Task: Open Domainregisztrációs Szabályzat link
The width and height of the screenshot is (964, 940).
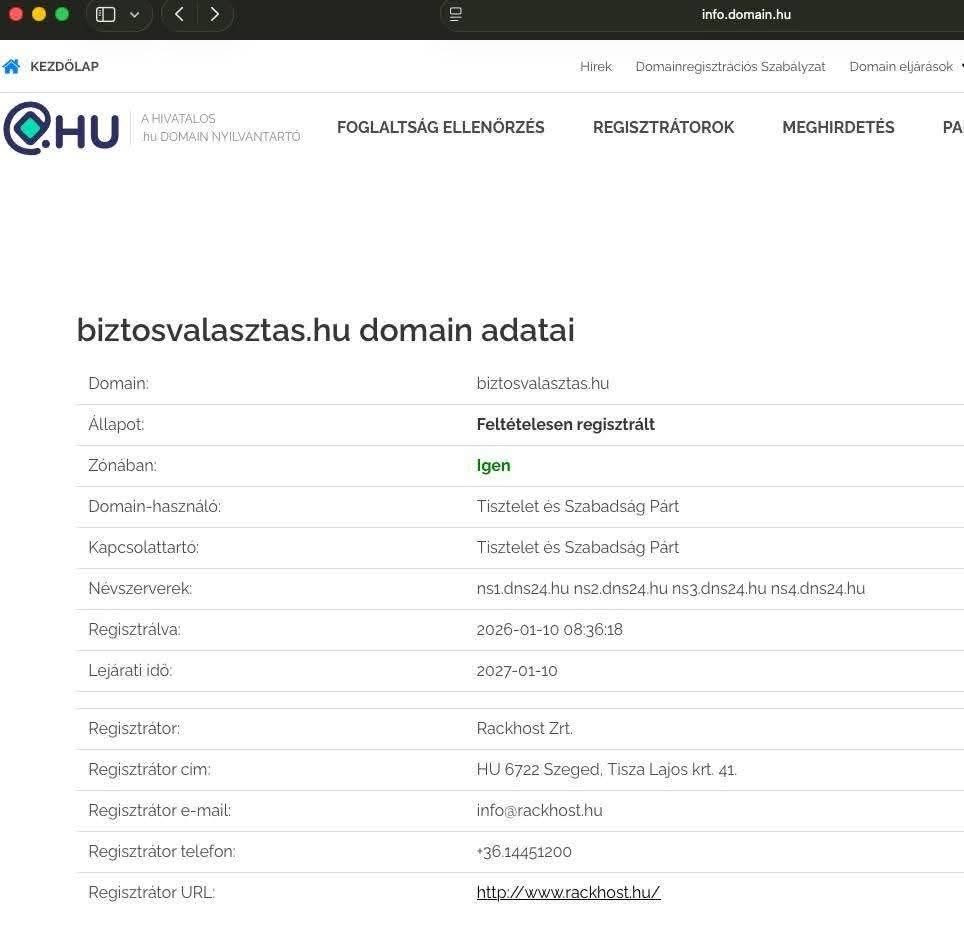Action: pos(730,66)
